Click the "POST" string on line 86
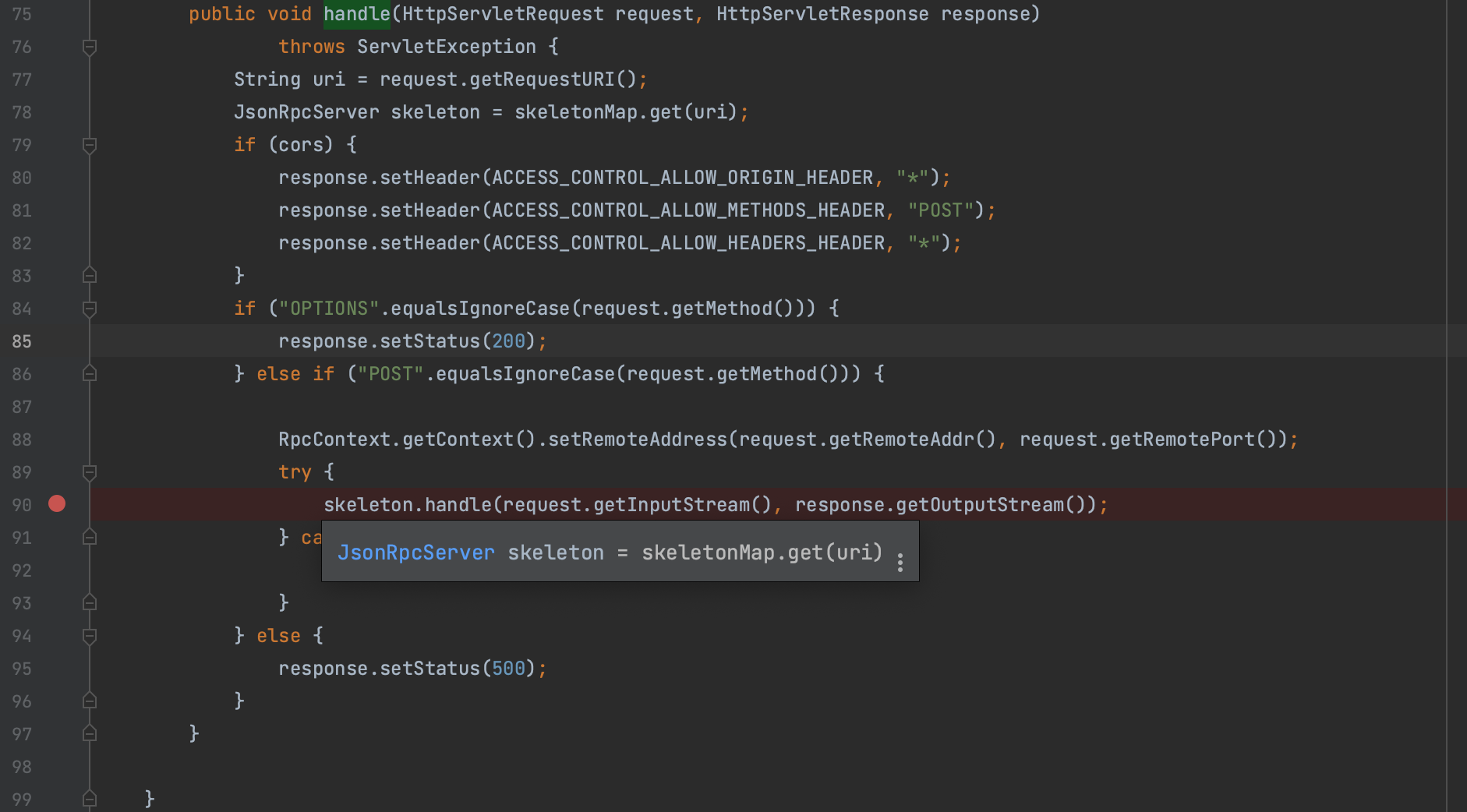Screen dimensions: 1467x812 coord(391,374)
